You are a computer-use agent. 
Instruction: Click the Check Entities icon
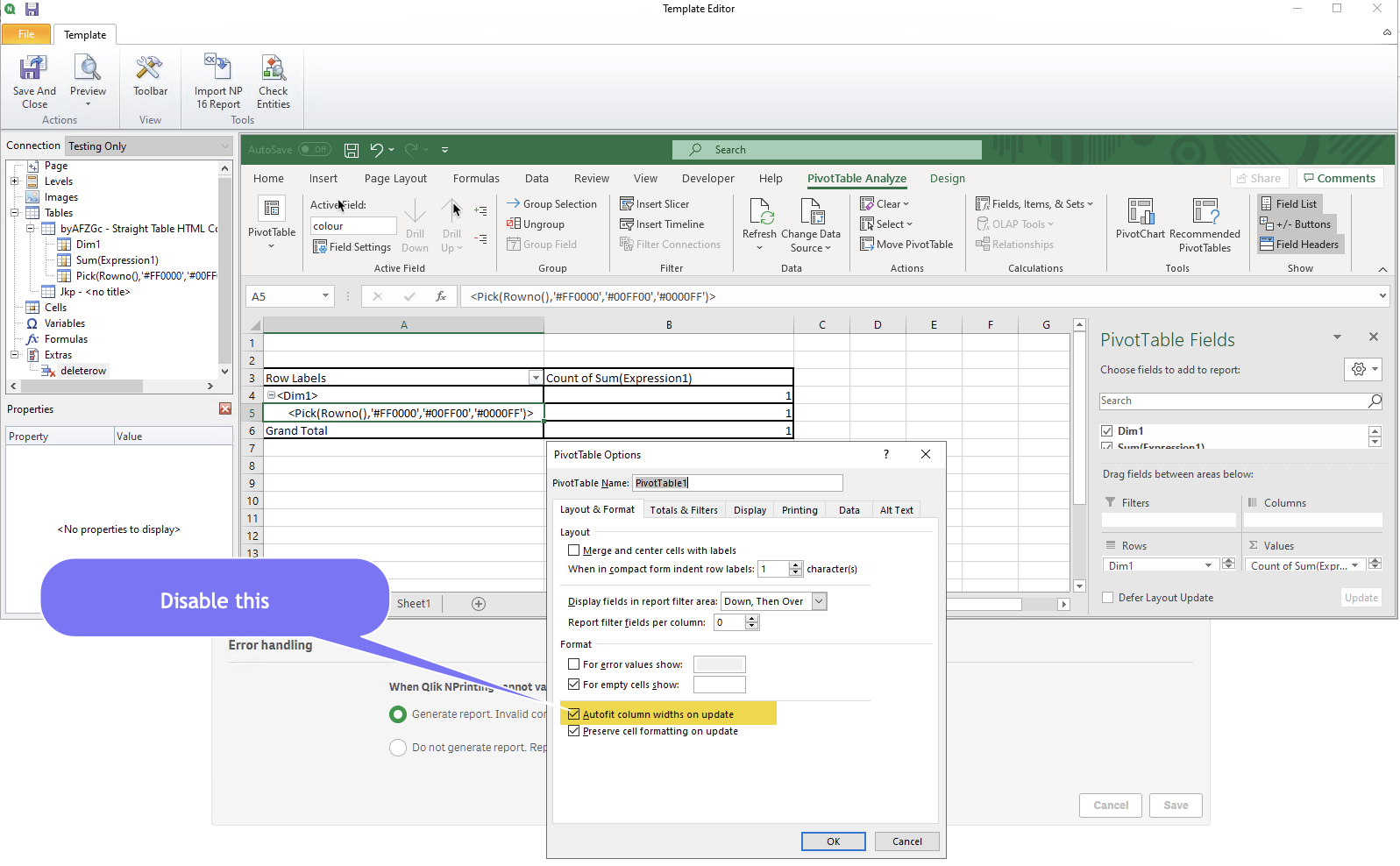click(274, 68)
